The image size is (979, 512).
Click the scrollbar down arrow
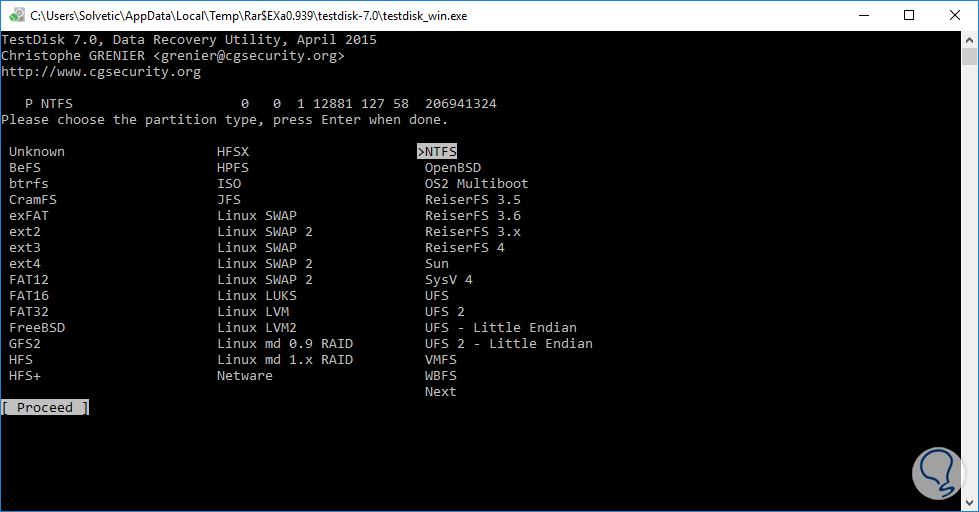click(969, 503)
